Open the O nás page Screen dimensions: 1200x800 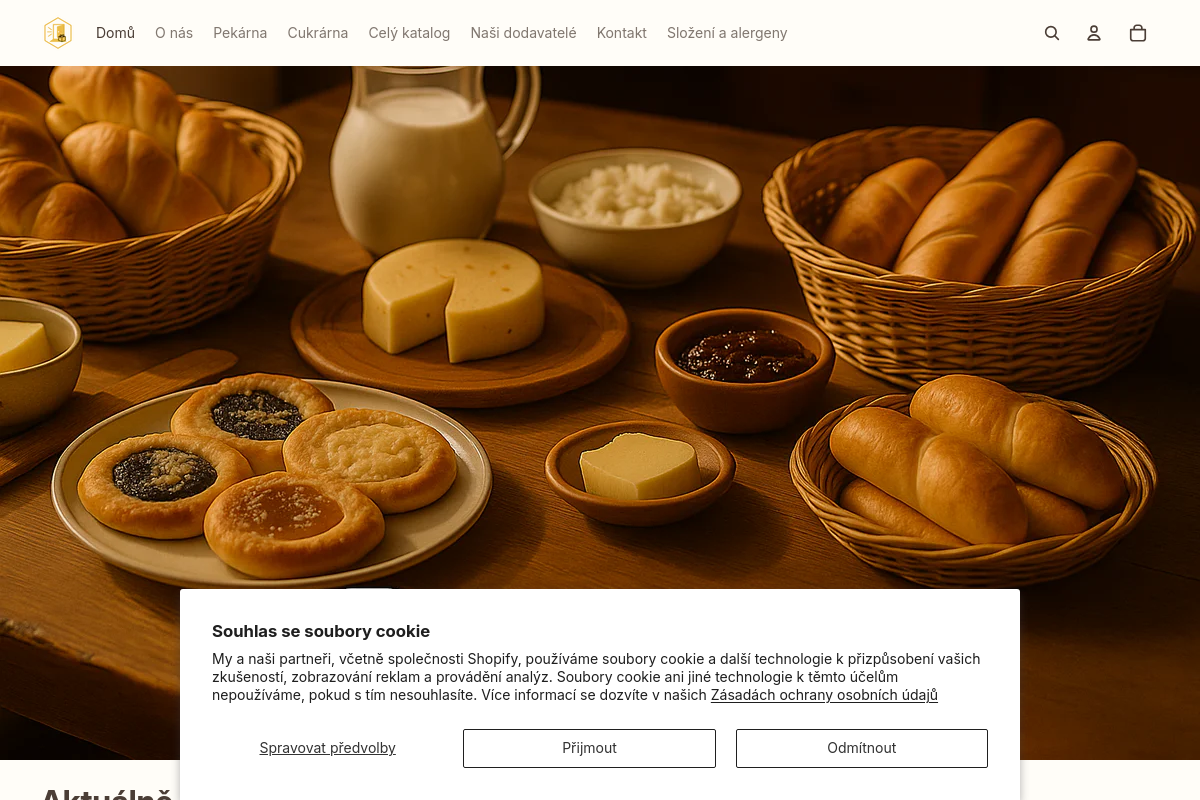(x=174, y=33)
